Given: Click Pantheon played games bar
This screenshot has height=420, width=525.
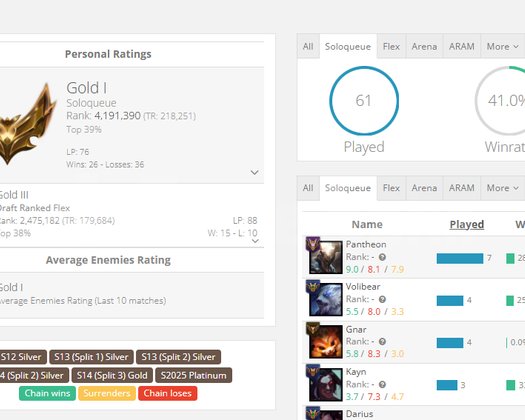Looking at the screenshot, I should pyautogui.click(x=460, y=258).
